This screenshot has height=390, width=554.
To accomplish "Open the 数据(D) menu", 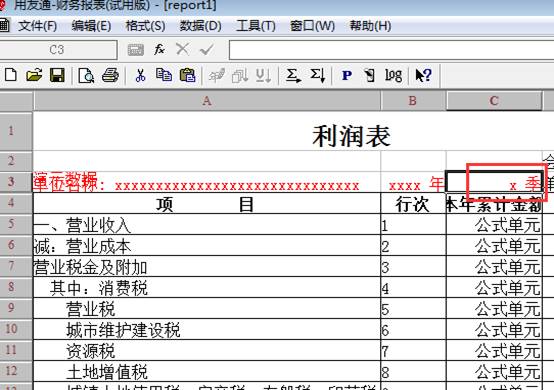I will [200, 26].
